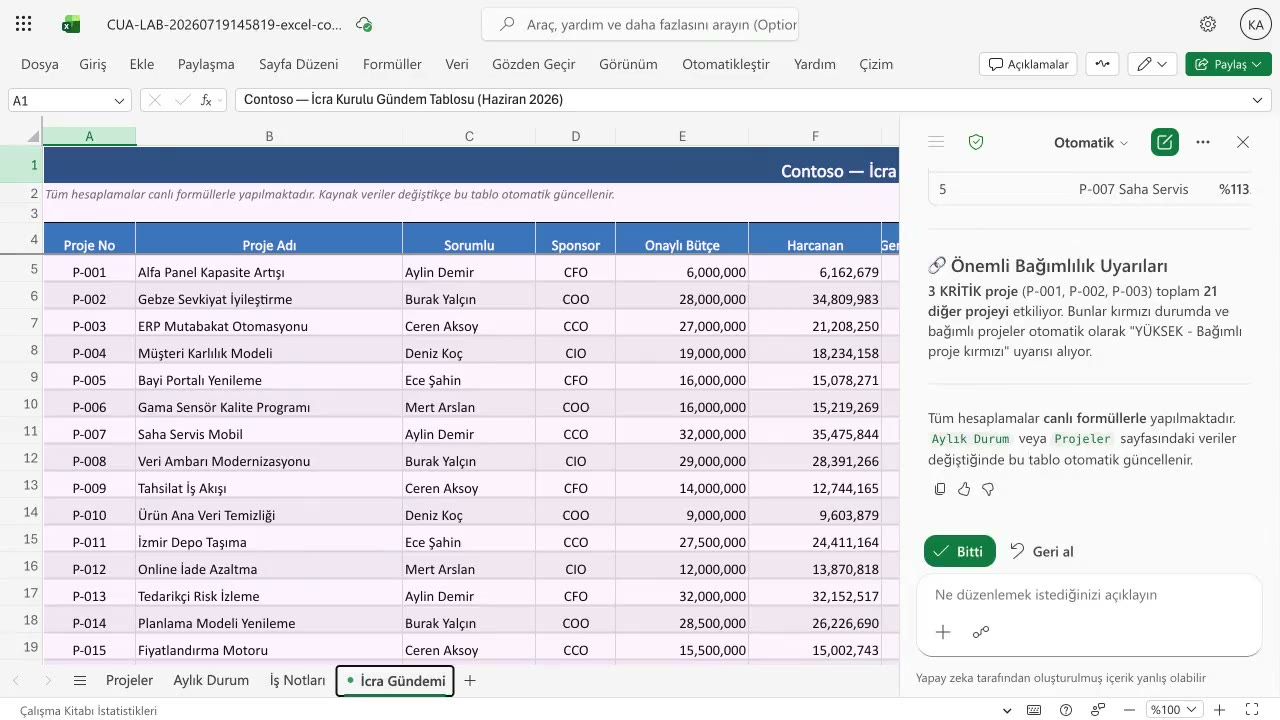Give thumbs down to Copilot response
The height and width of the screenshot is (720, 1280).
[988, 489]
